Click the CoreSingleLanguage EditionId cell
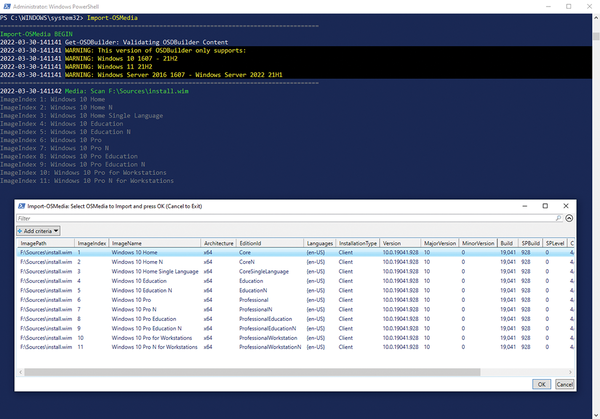 click(x=264, y=271)
